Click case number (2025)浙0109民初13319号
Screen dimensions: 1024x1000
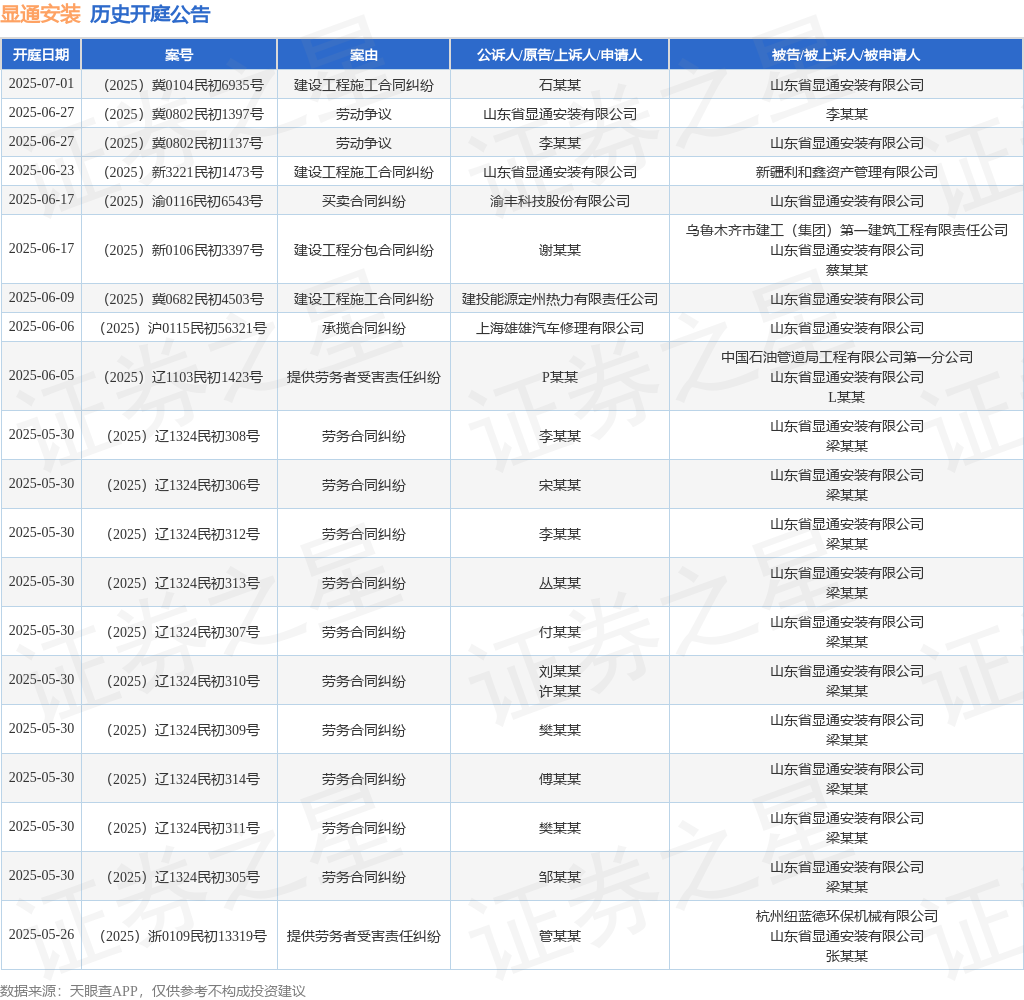184,936
